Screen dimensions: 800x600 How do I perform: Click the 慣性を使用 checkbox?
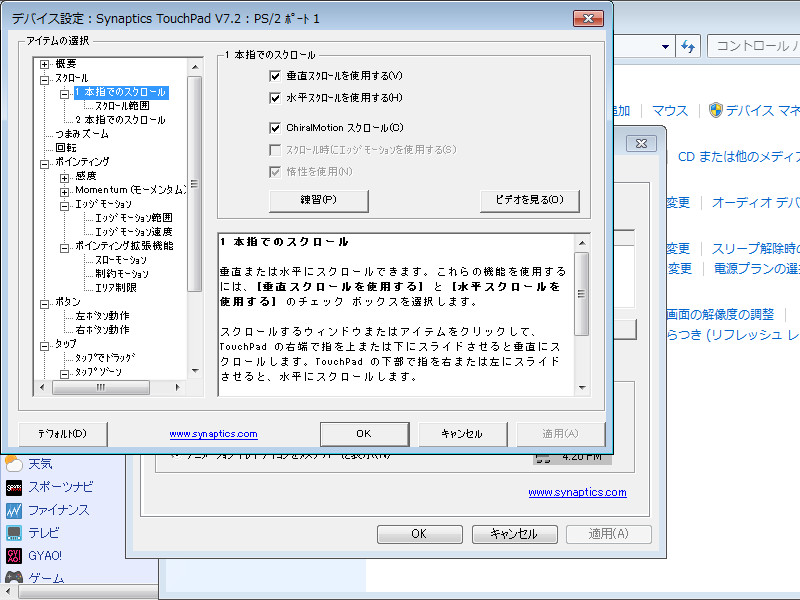[275, 172]
